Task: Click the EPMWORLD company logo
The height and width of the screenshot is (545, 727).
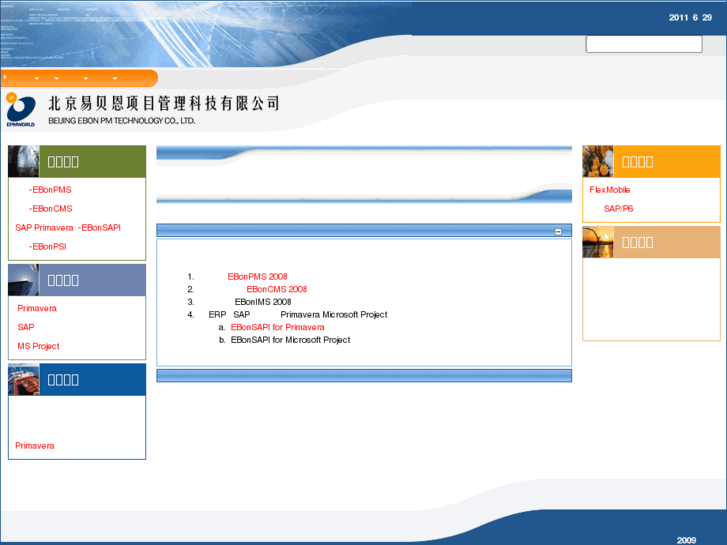Action: pos(20,109)
